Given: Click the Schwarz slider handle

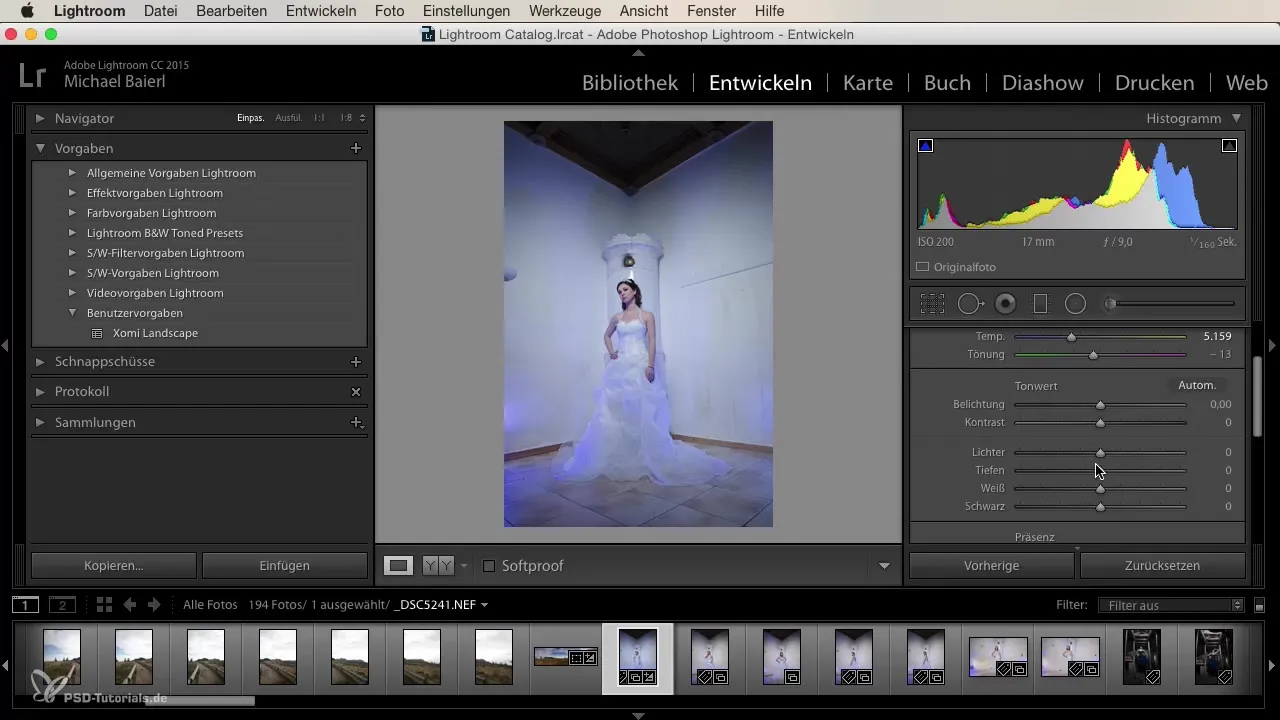Looking at the screenshot, I should [1100, 507].
